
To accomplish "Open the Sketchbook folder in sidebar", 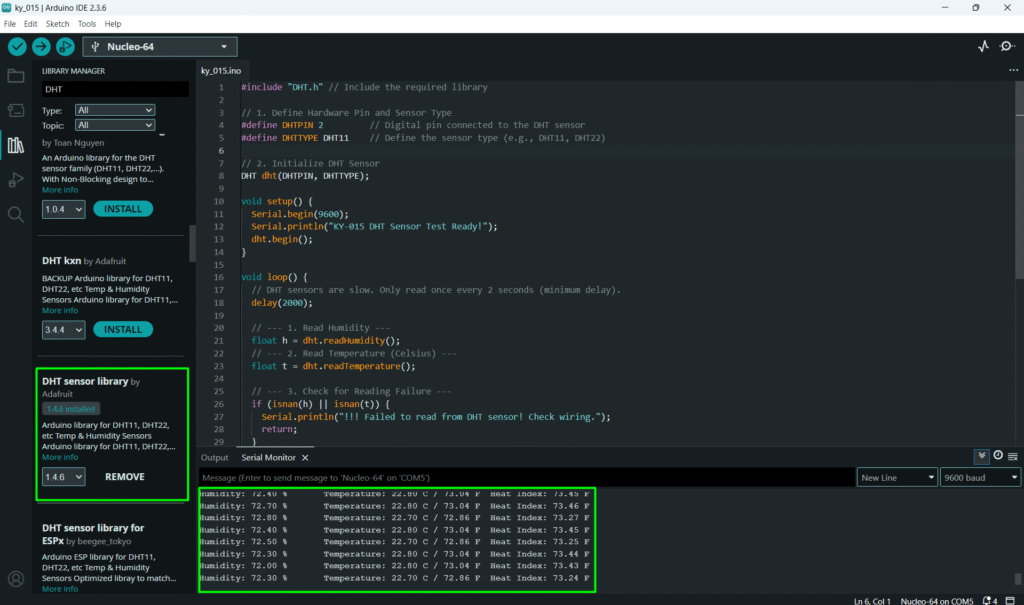I will pos(16,76).
